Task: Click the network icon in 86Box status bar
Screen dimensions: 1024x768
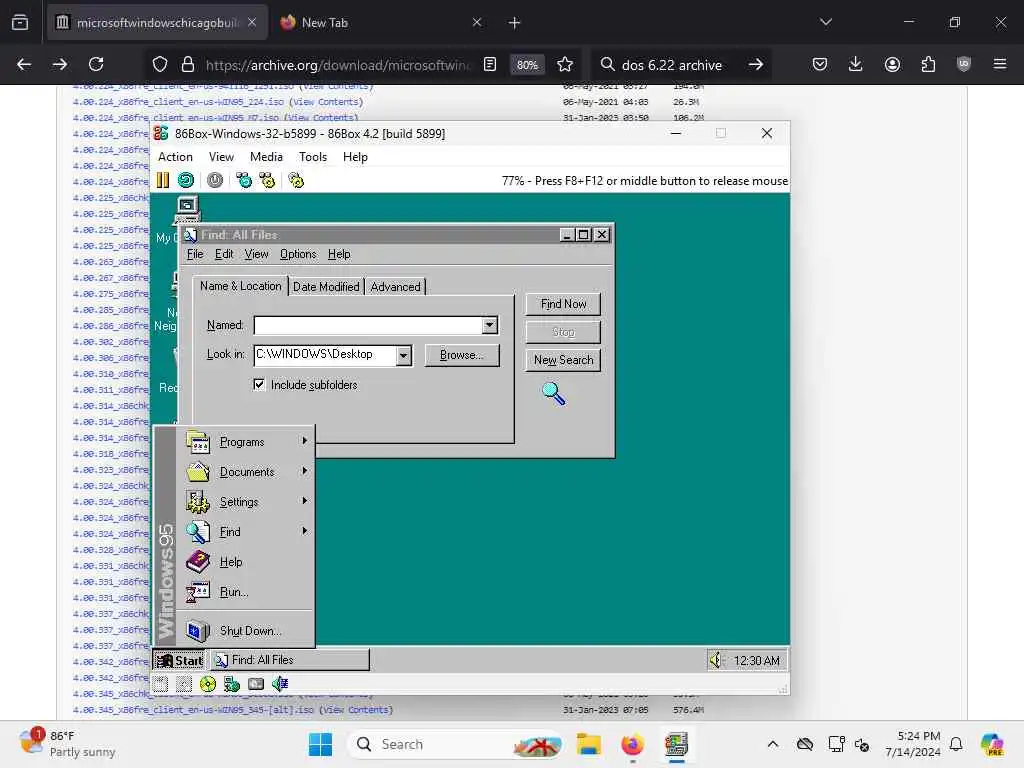Action: [x=232, y=684]
